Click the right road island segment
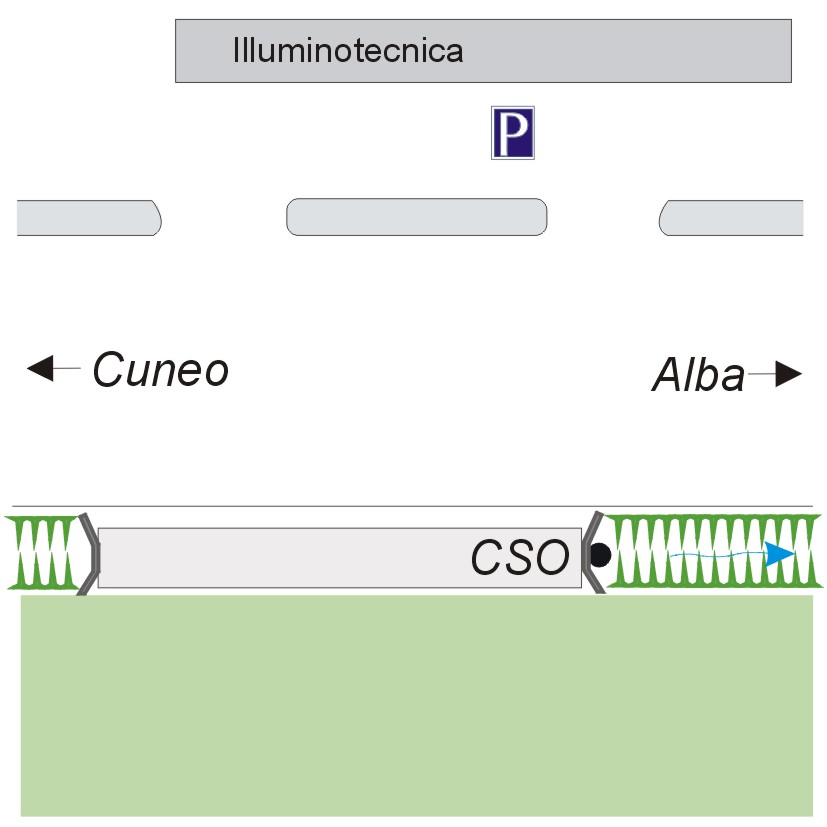Image resolution: width=827 pixels, height=827 pixels. point(731,218)
